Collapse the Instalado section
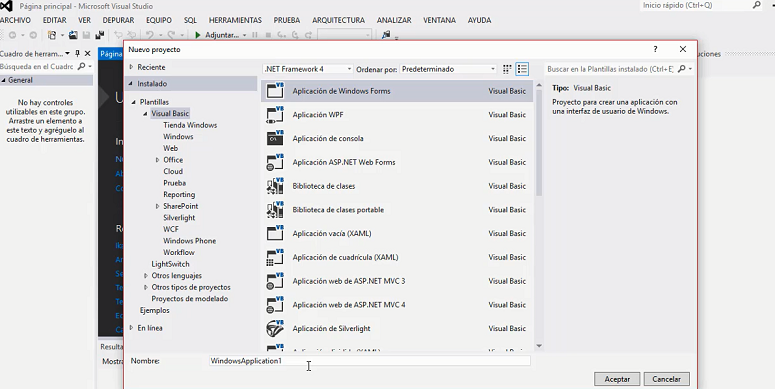The height and width of the screenshot is (389, 775). pyautogui.click(x=130, y=84)
